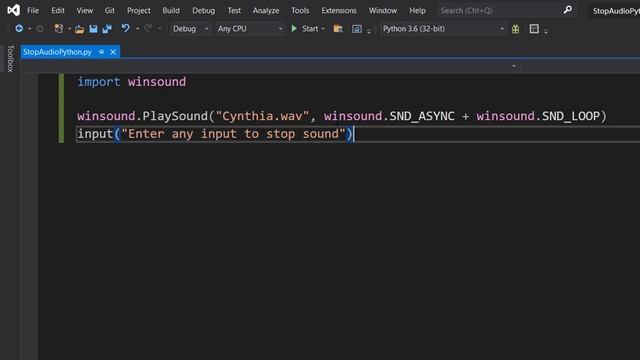Open the Build menu

(171, 11)
